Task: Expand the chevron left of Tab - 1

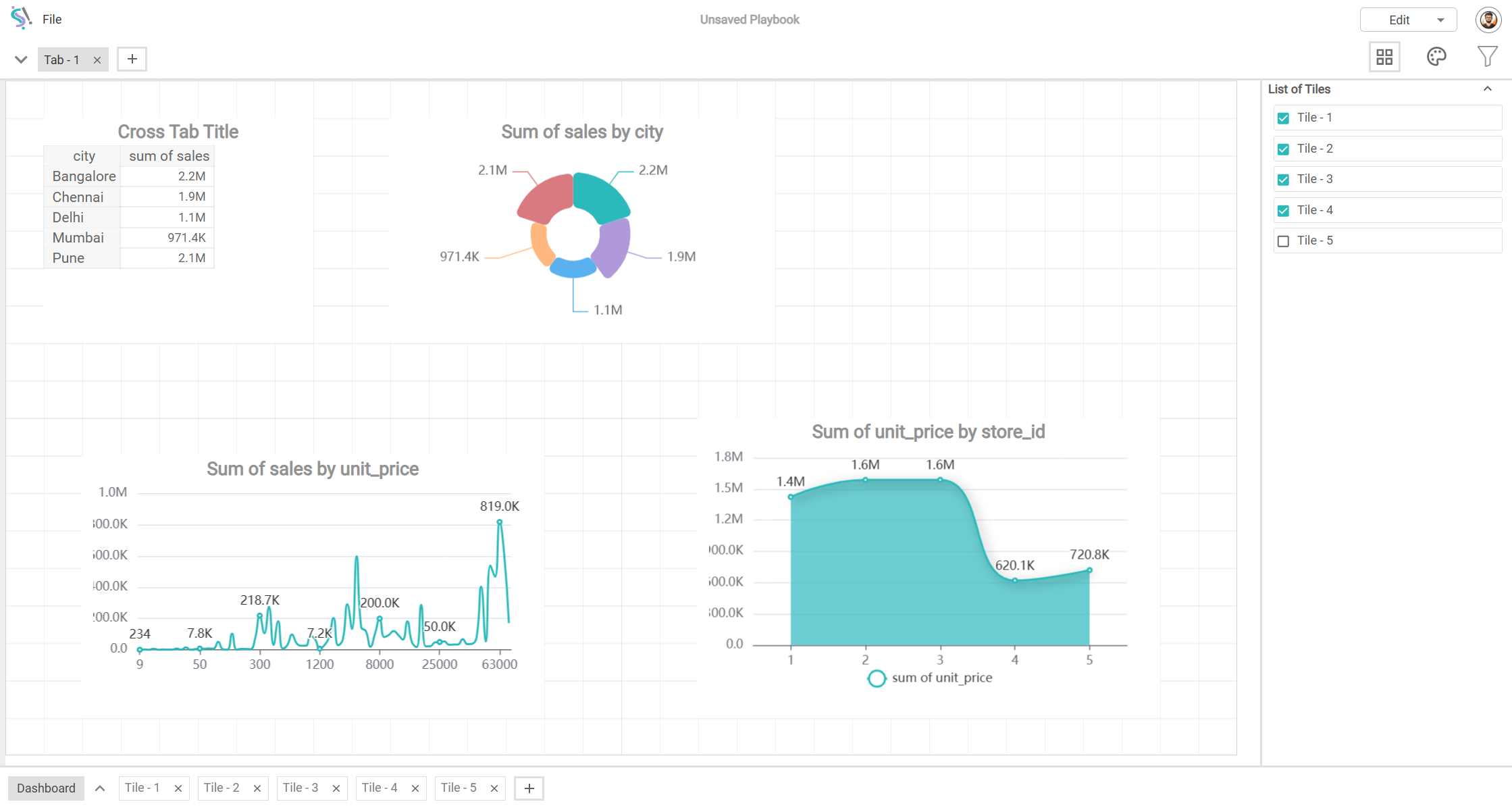Action: (x=21, y=60)
